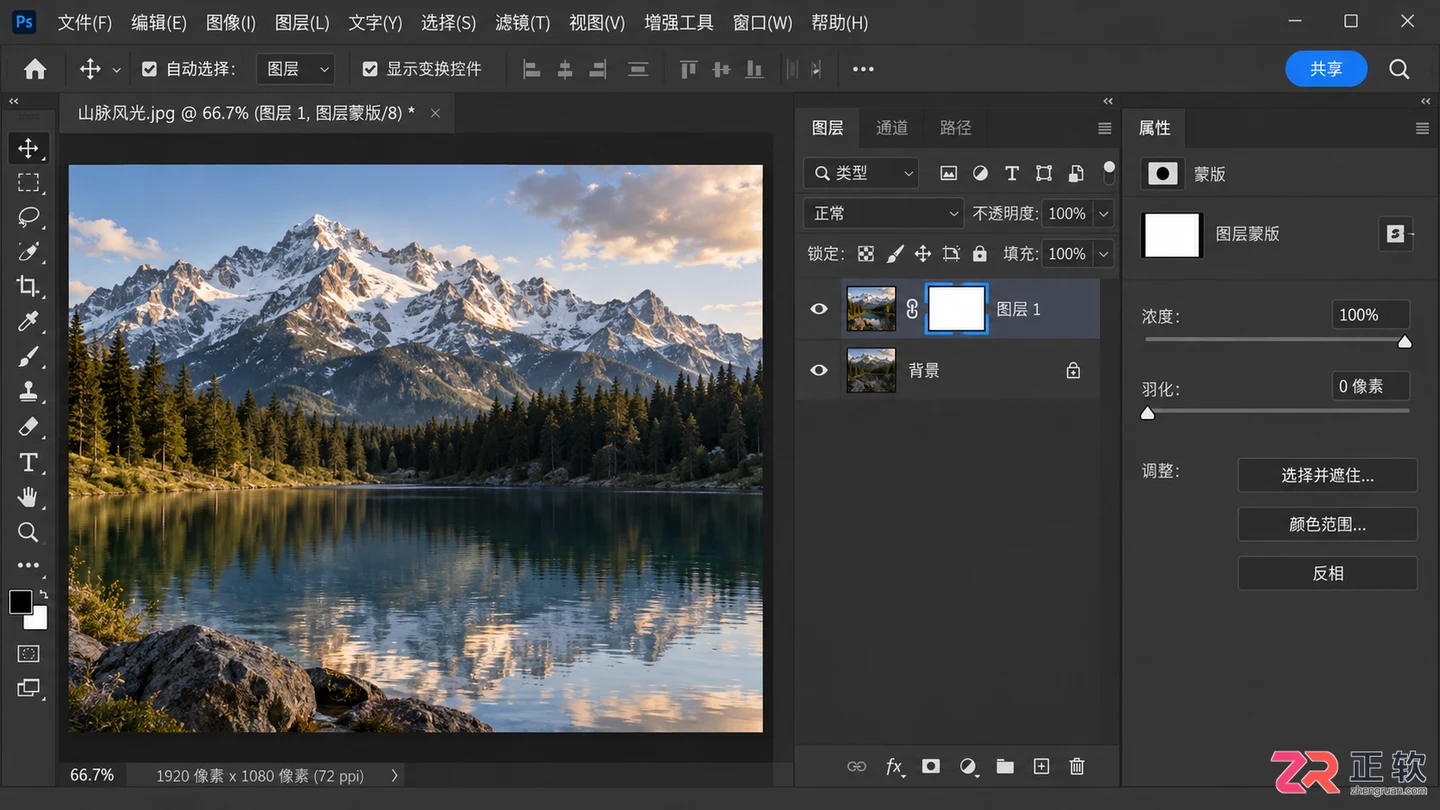This screenshot has width=1440, height=810.
Task: Click the black foreground color swatch
Action: [x=20, y=601]
